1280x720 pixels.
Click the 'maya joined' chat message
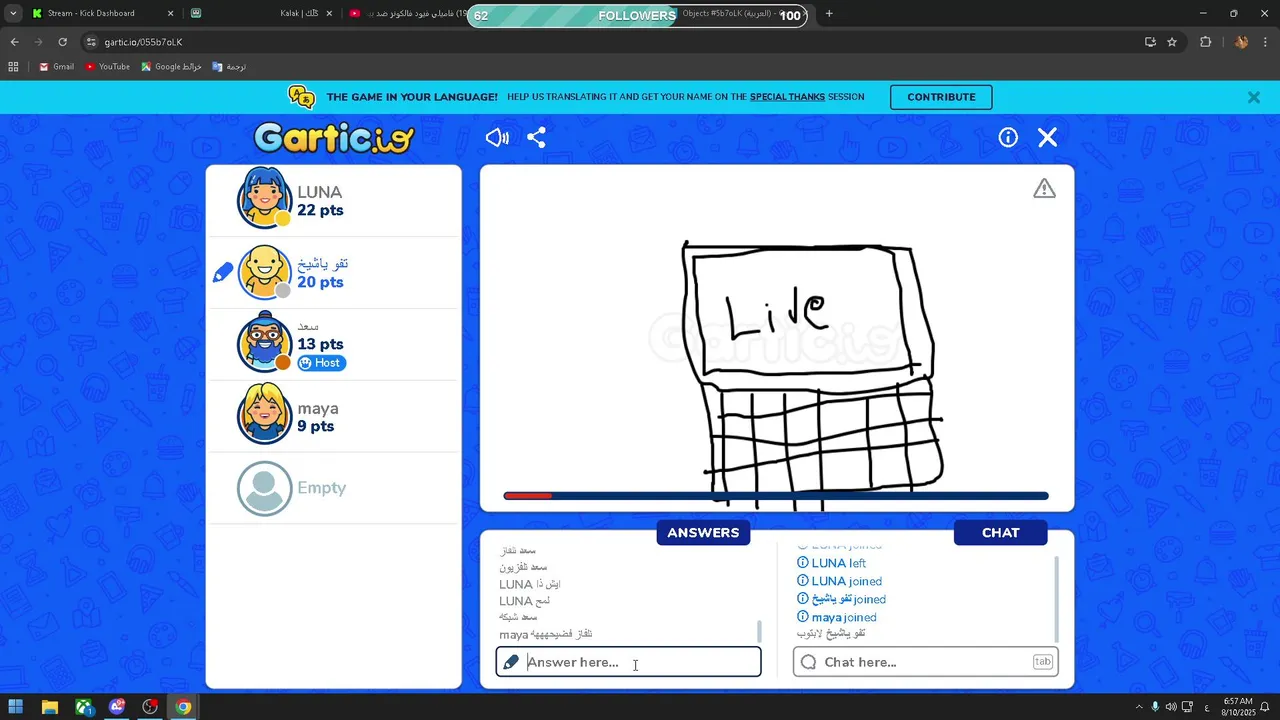pyautogui.click(x=836, y=617)
